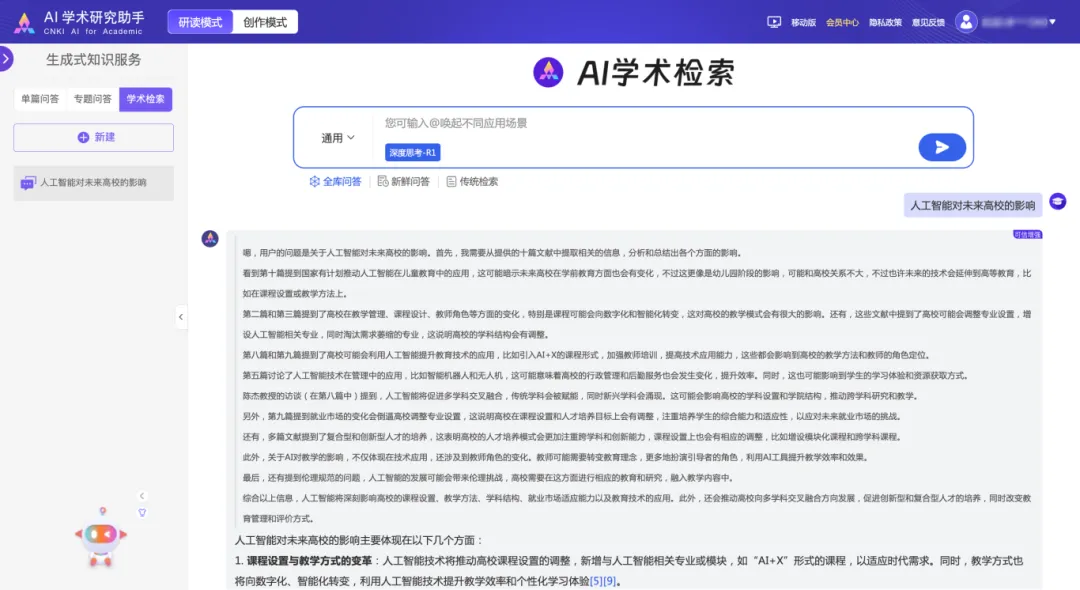The width and height of the screenshot is (1080, 590).
Task: Switch to 研读模式 reading mode
Action: 200,22
